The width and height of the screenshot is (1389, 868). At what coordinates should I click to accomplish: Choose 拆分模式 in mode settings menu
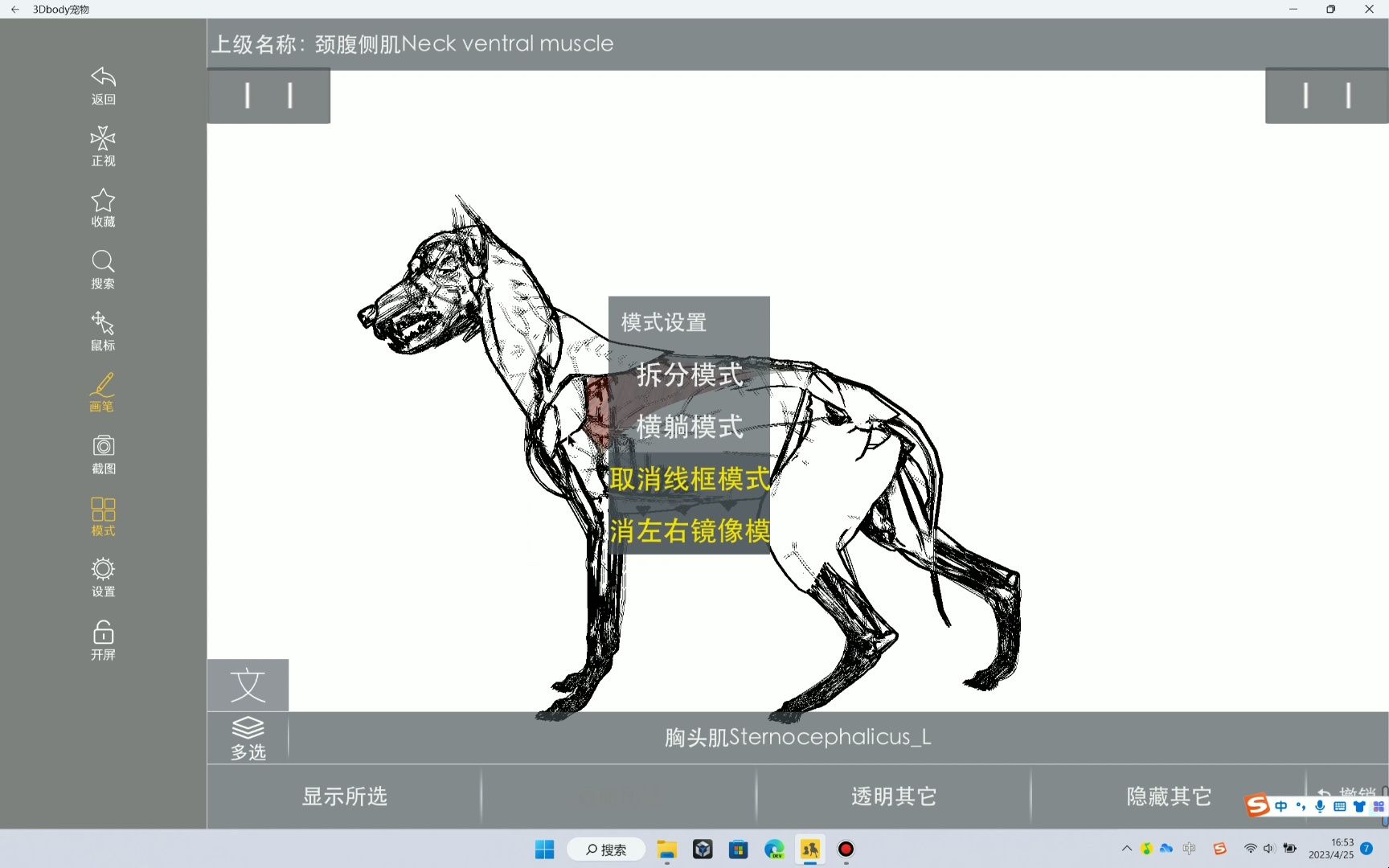click(x=689, y=375)
